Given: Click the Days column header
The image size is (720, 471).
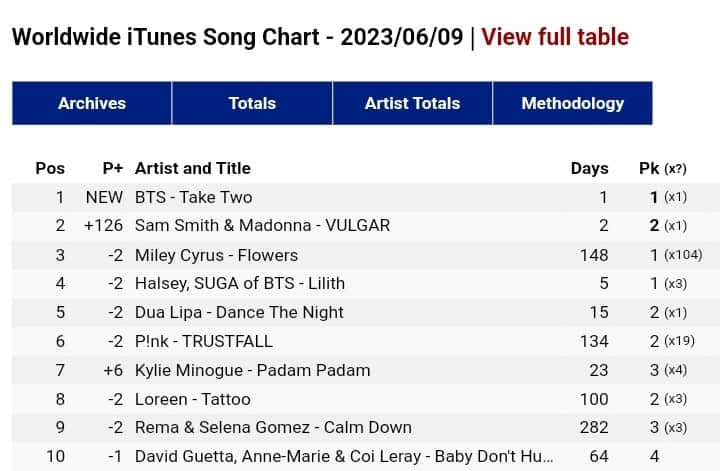Looking at the screenshot, I should pyautogui.click(x=589, y=168).
